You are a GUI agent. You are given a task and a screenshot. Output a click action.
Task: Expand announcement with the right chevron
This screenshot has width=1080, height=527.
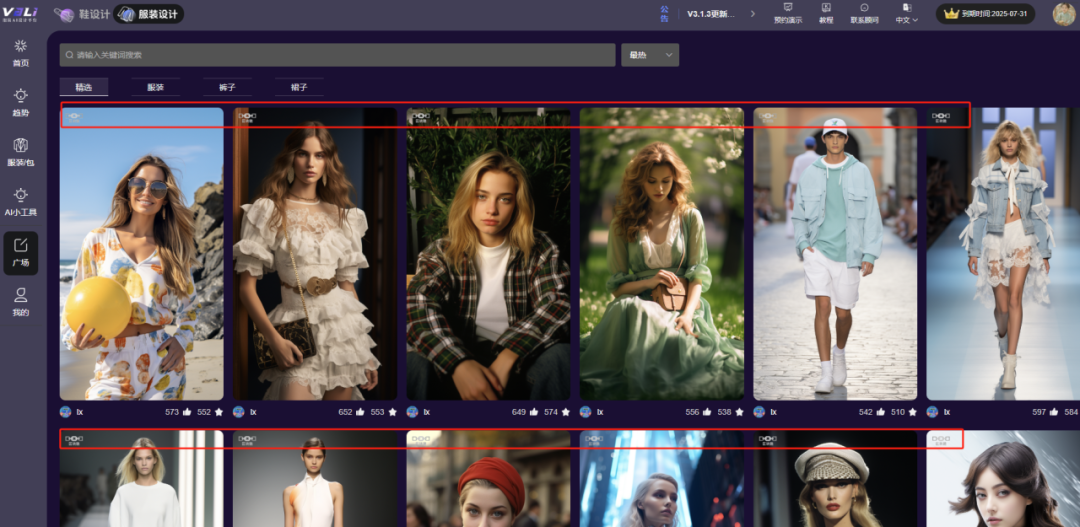tap(752, 14)
